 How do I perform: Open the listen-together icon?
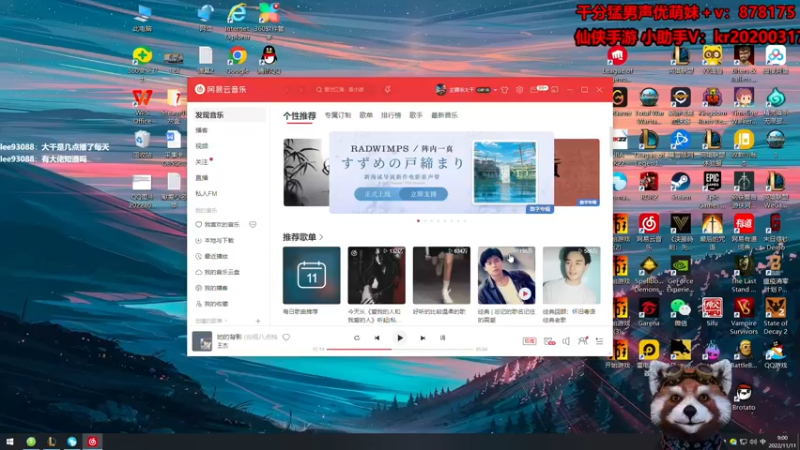583,341
